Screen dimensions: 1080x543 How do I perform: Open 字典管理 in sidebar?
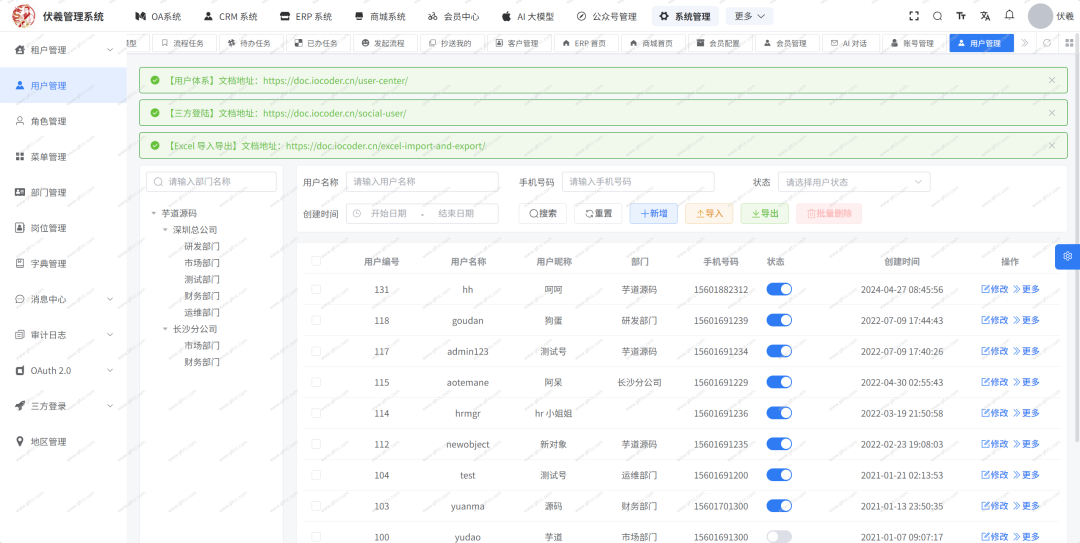point(63,264)
